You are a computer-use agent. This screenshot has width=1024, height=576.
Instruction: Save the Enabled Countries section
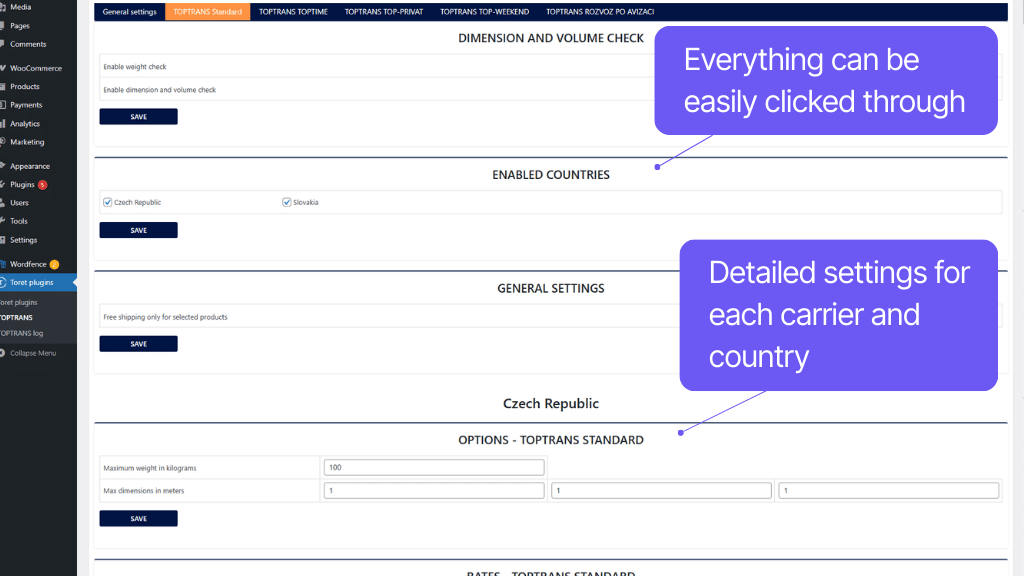click(x=138, y=231)
